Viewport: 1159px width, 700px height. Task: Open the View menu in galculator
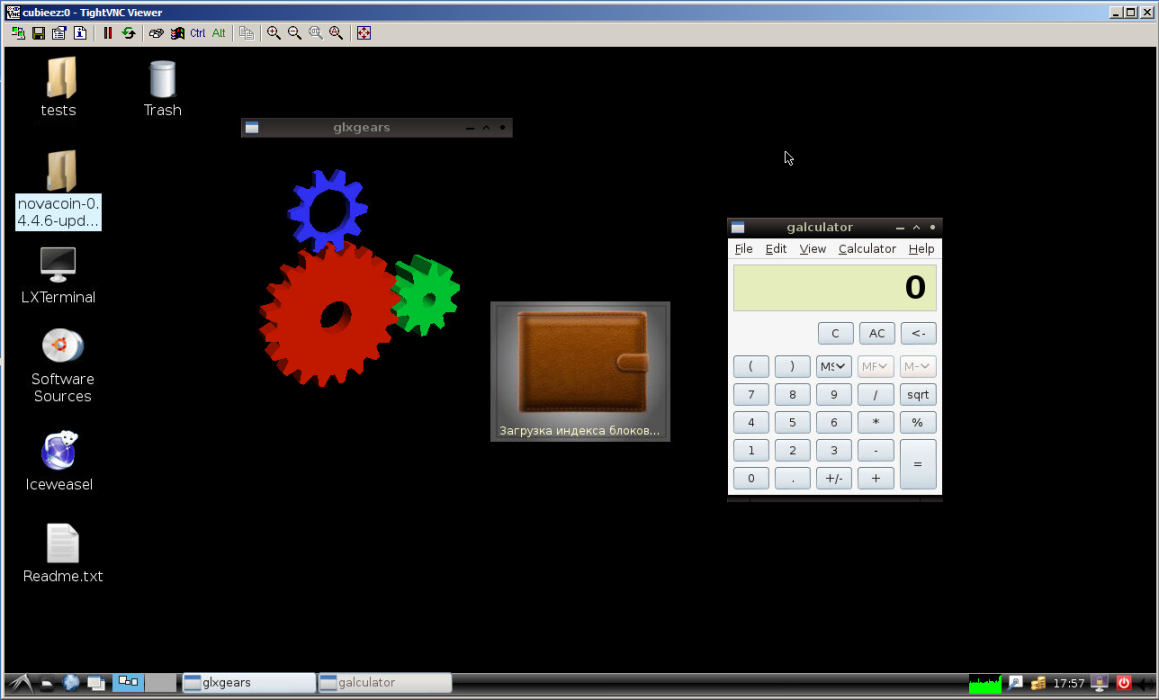pyautogui.click(x=812, y=248)
